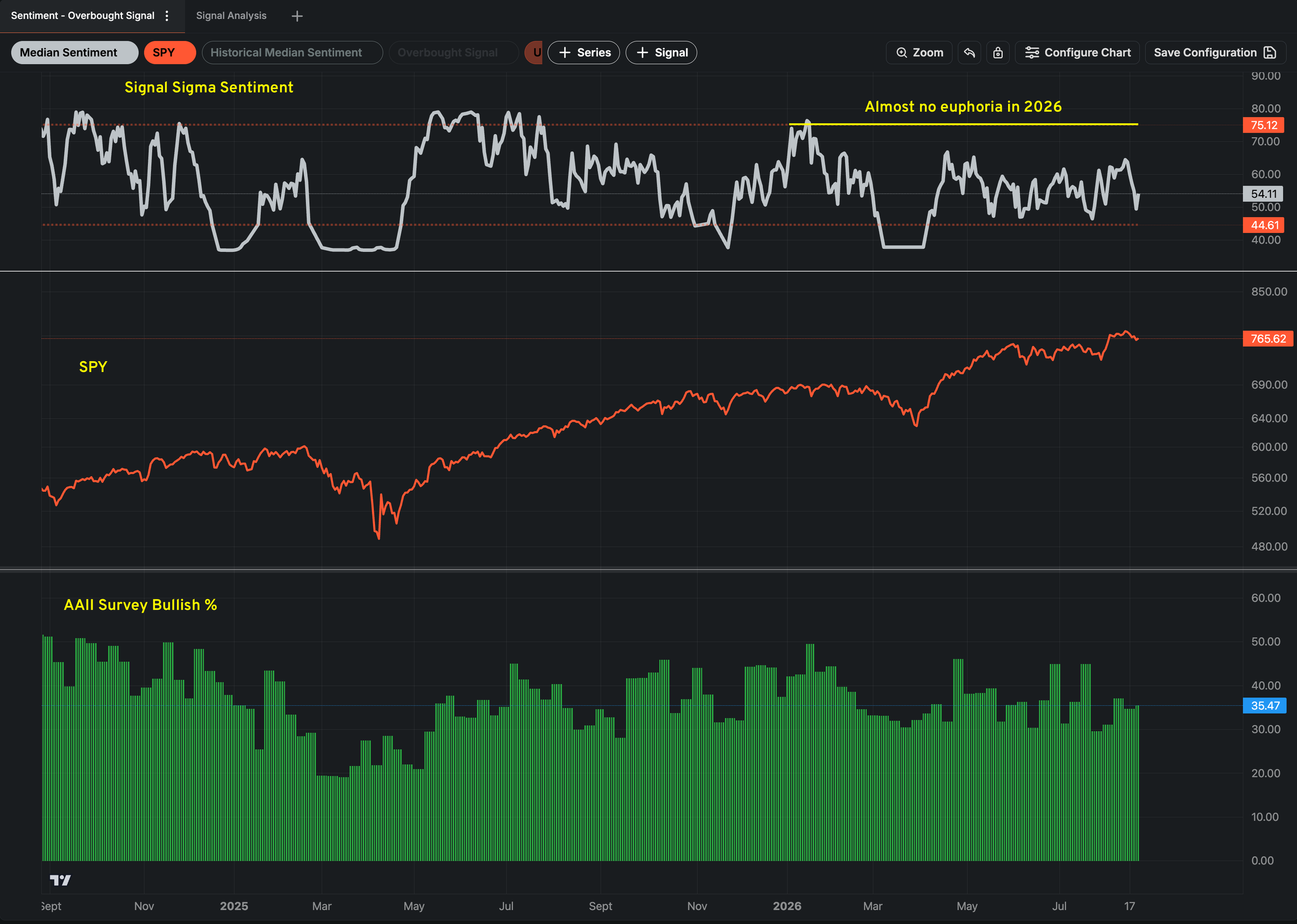This screenshot has width=1297, height=924.
Task: Click the 20.00 tick on AAII scale
Action: point(1265,773)
